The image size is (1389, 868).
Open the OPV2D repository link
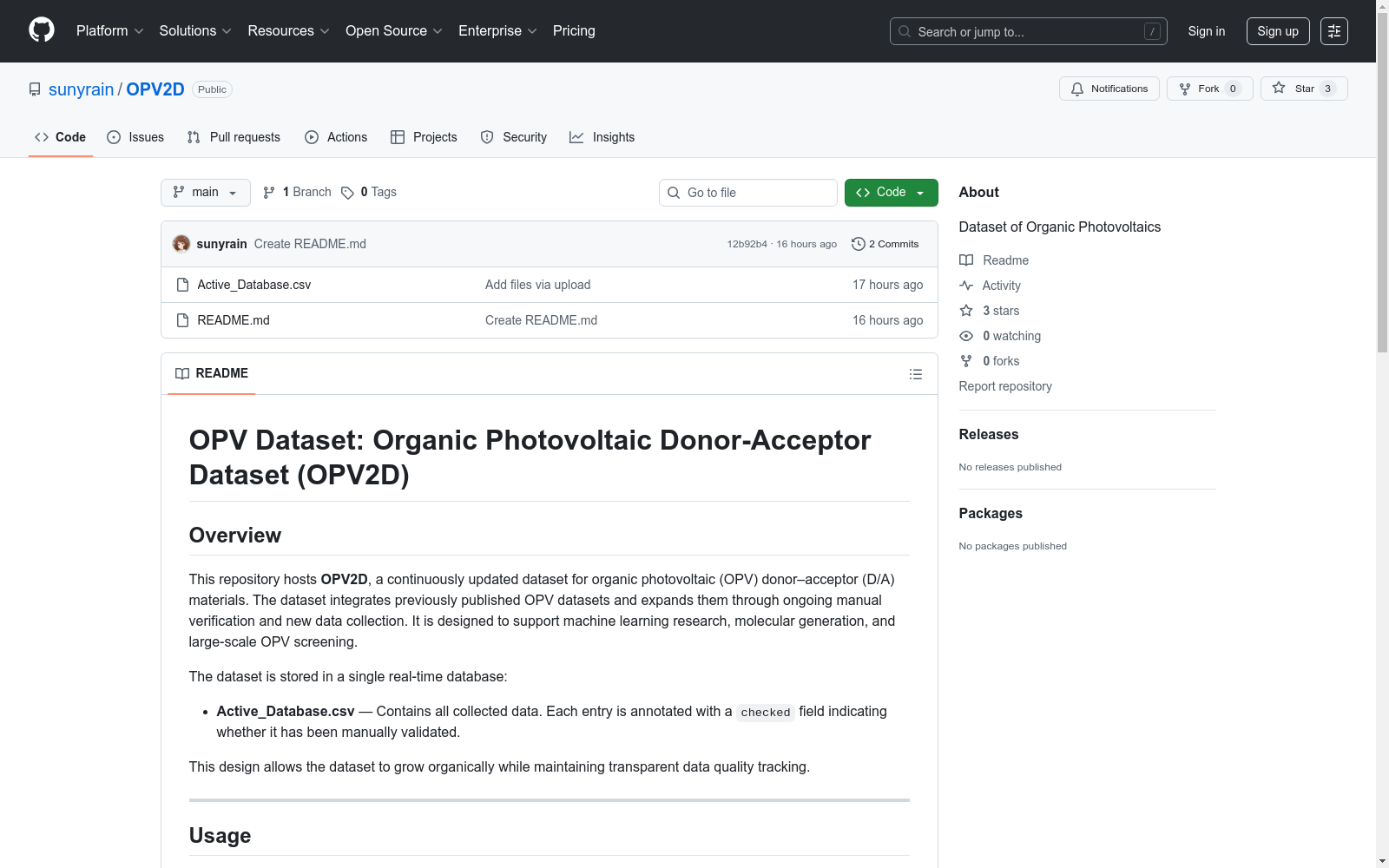point(155,89)
